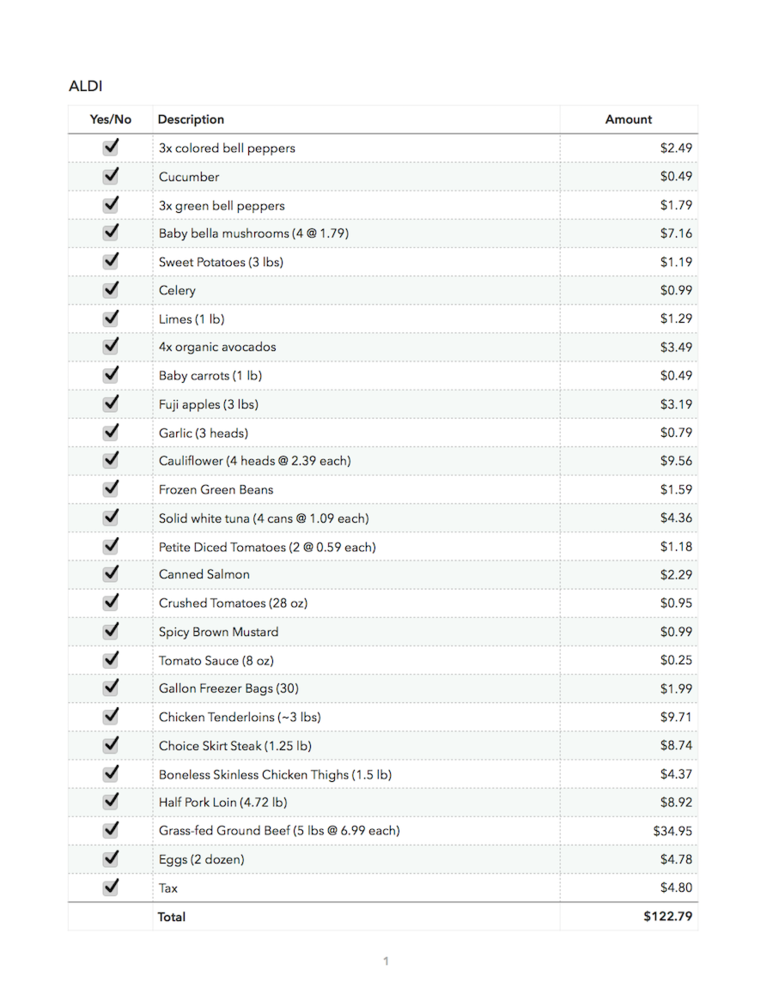Viewport: 773px width, 1000px height.
Task: Toggle Baby carrots checkbox
Action: click(x=111, y=374)
